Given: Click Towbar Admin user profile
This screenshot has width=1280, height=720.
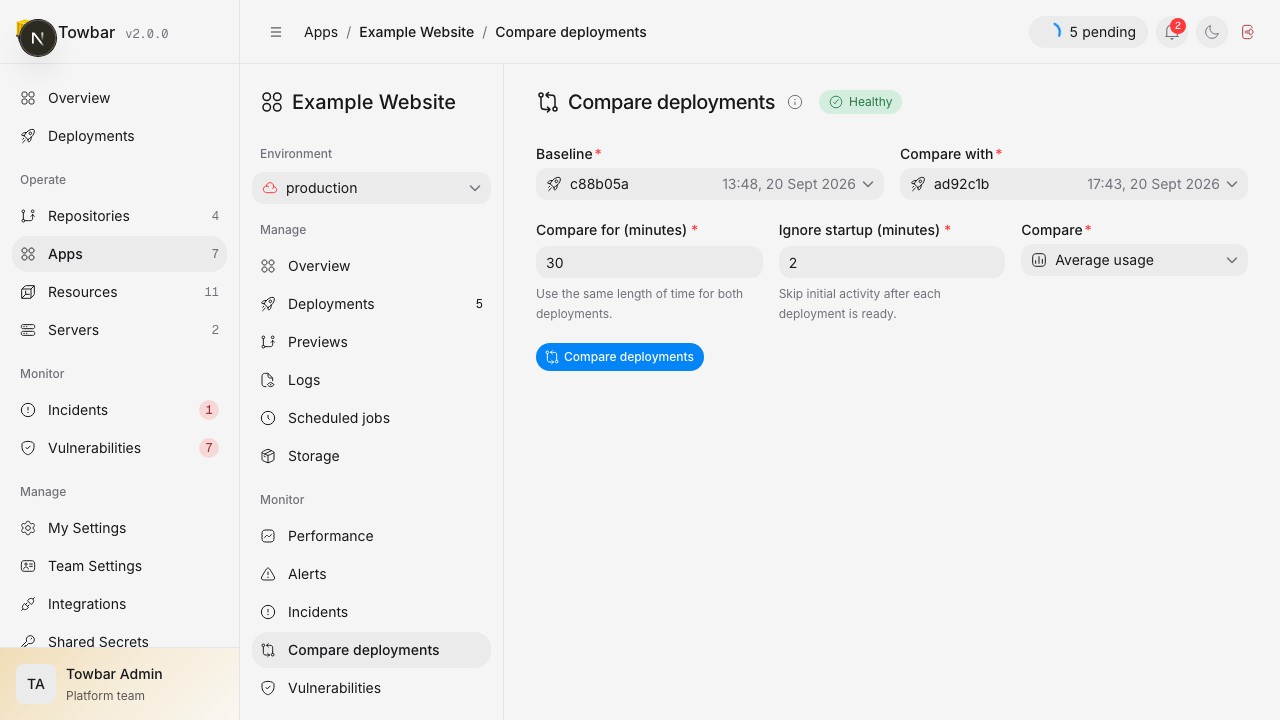Looking at the screenshot, I should (x=120, y=684).
